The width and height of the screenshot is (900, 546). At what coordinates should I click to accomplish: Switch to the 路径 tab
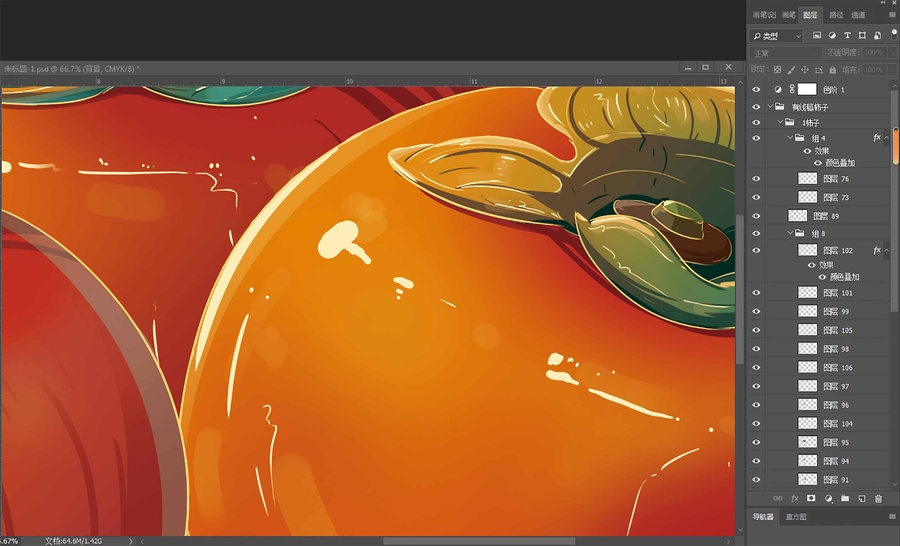[836, 15]
